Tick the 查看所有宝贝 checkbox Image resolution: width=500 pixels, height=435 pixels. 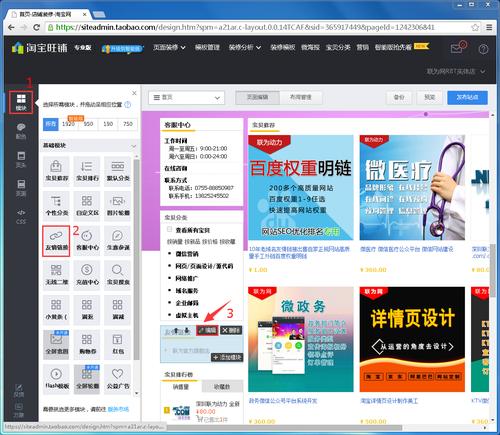point(170,229)
